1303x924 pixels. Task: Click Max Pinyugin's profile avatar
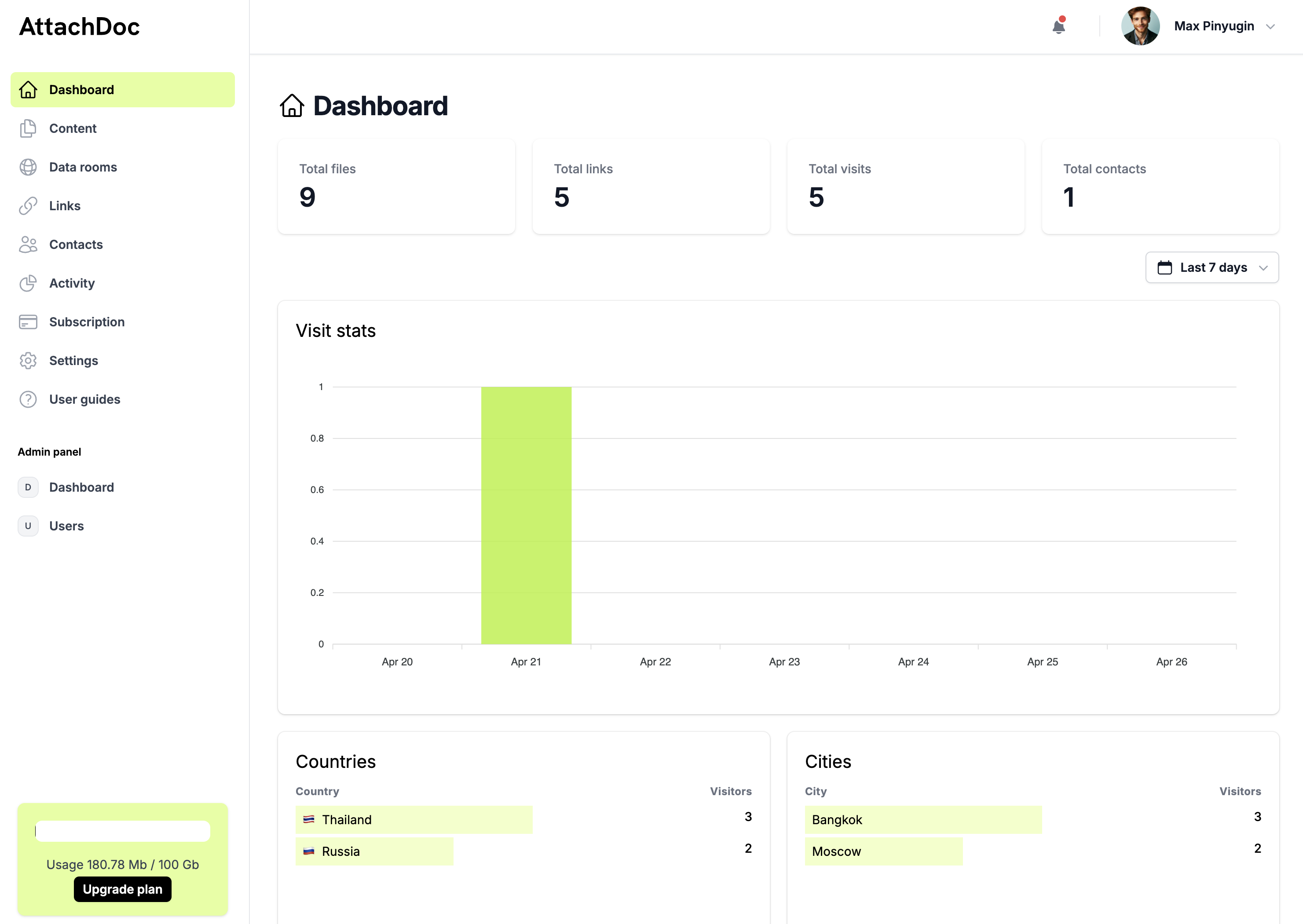pos(1140,26)
